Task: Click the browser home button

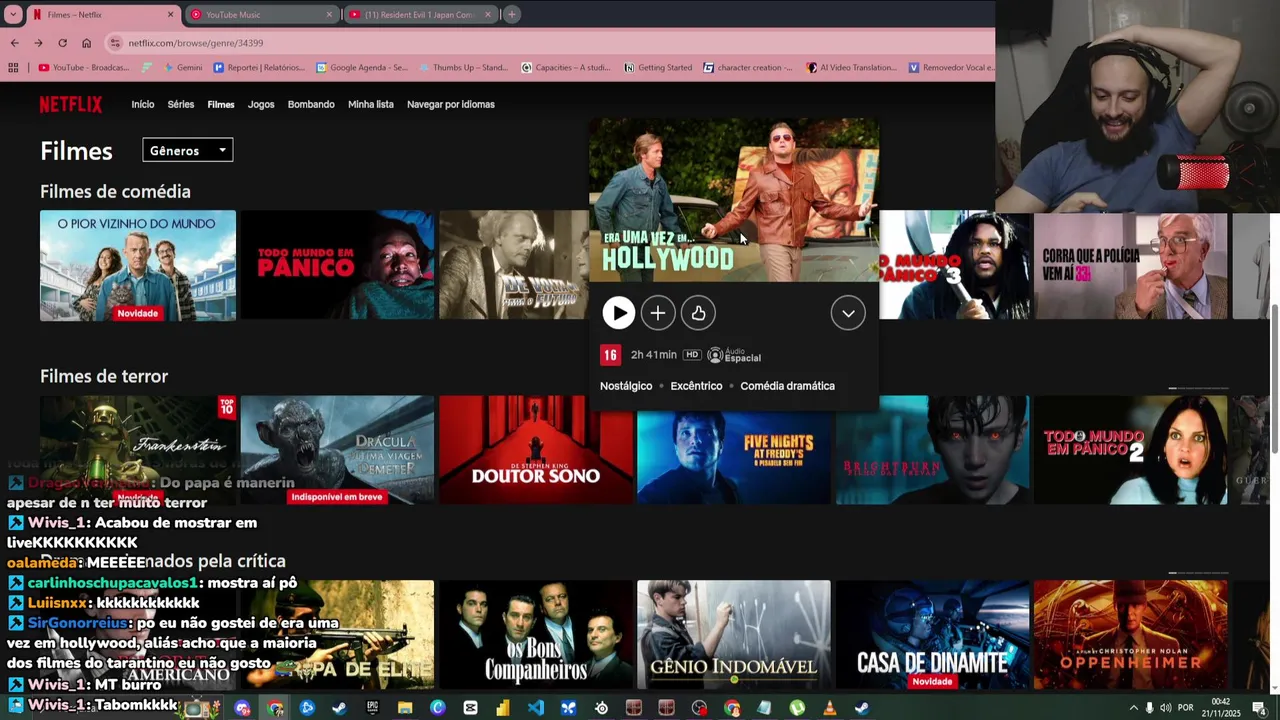Action: 86,43
